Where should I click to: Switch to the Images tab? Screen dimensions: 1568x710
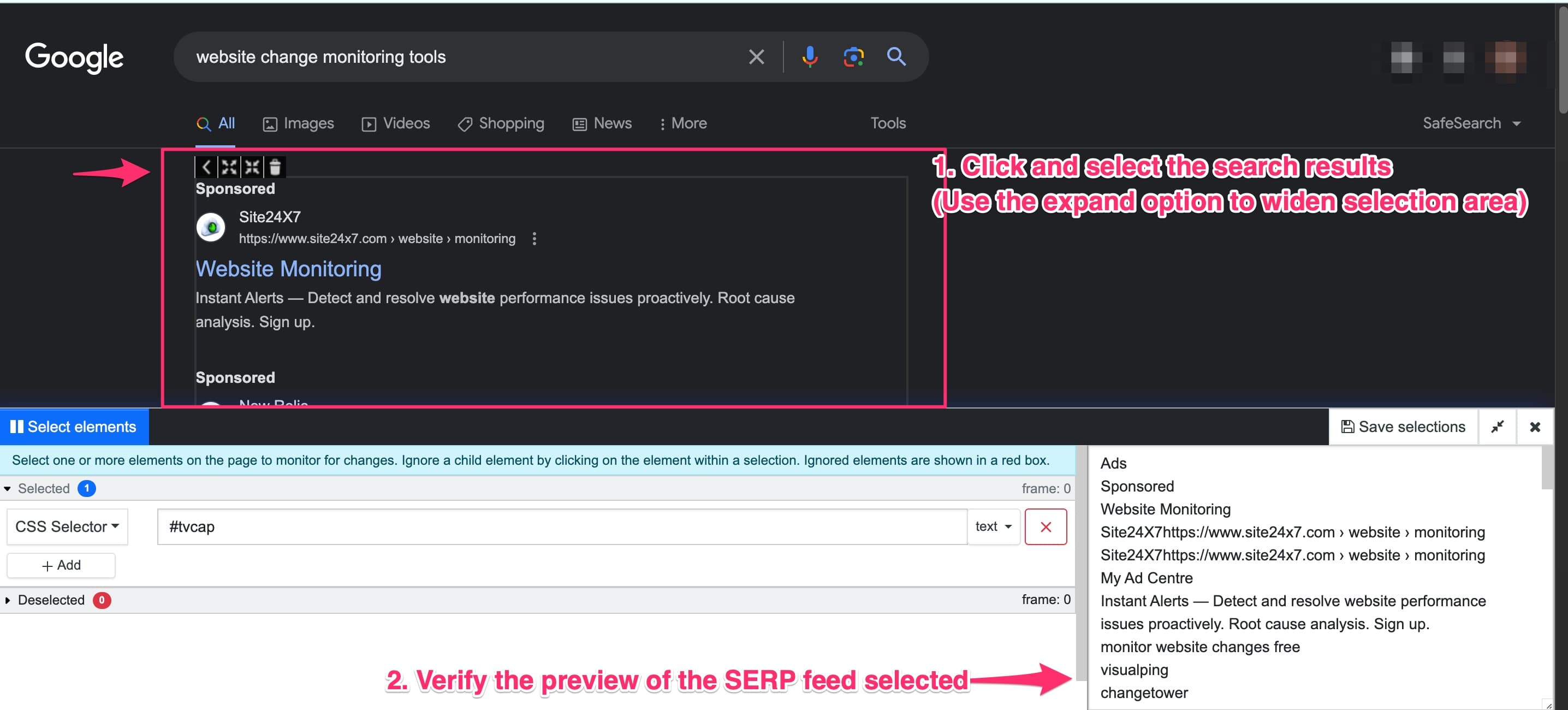coord(298,123)
